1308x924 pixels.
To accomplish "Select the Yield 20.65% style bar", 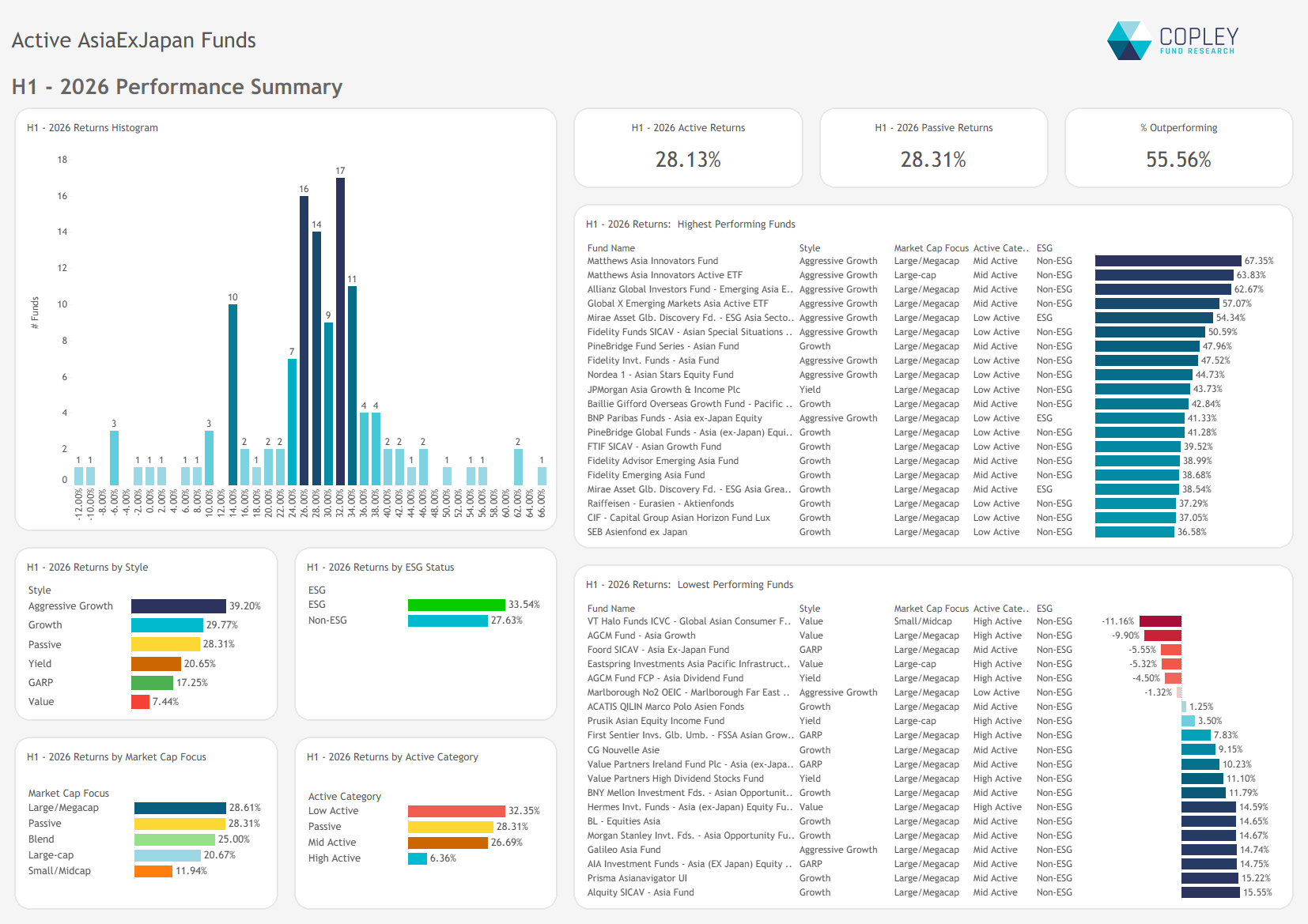I will pos(156,664).
